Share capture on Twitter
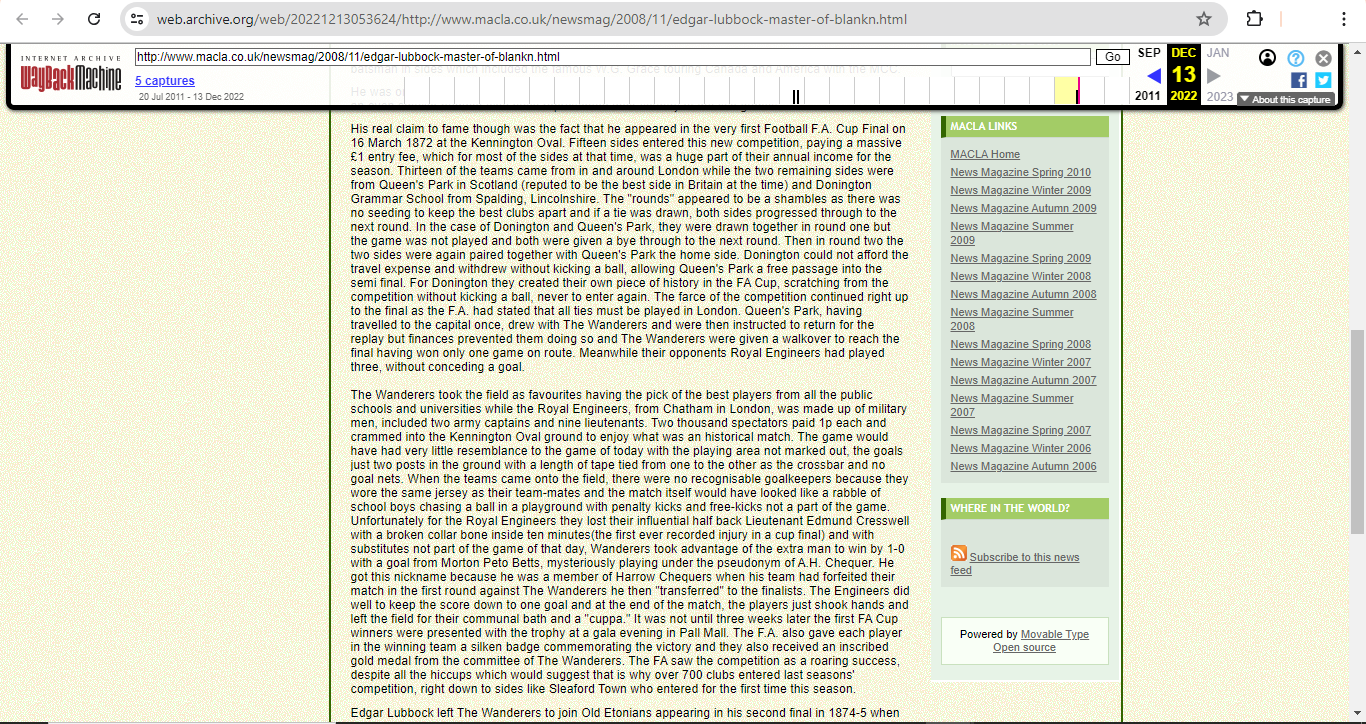The height and width of the screenshot is (724, 1366). pyautogui.click(x=1323, y=80)
